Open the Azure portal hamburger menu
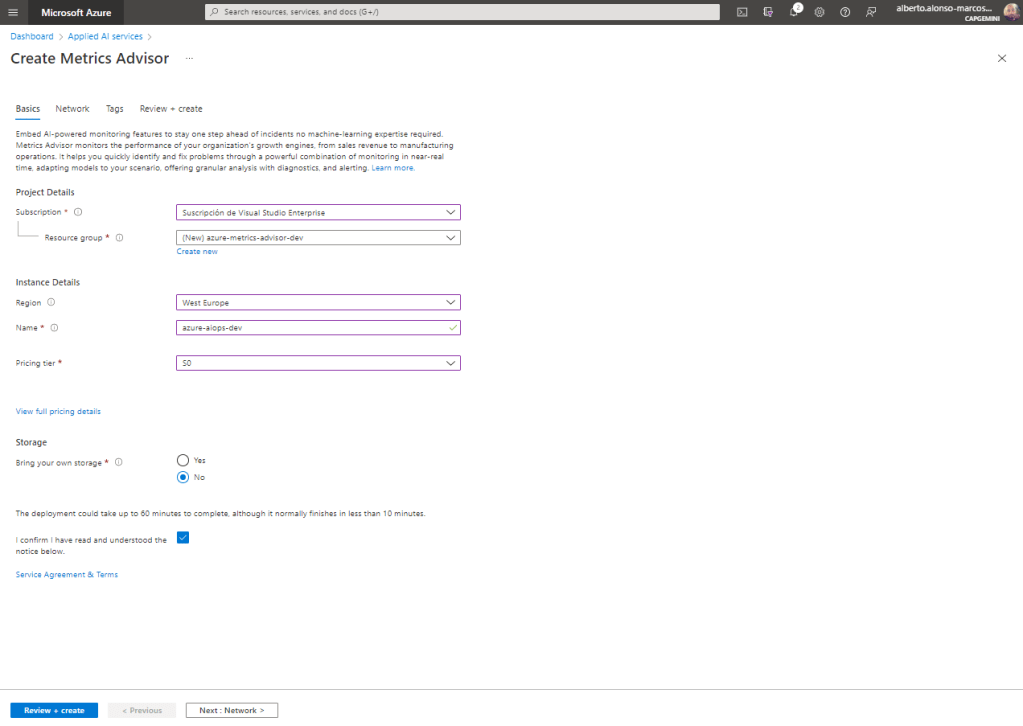This screenshot has height=726, width=1023. 13,12
